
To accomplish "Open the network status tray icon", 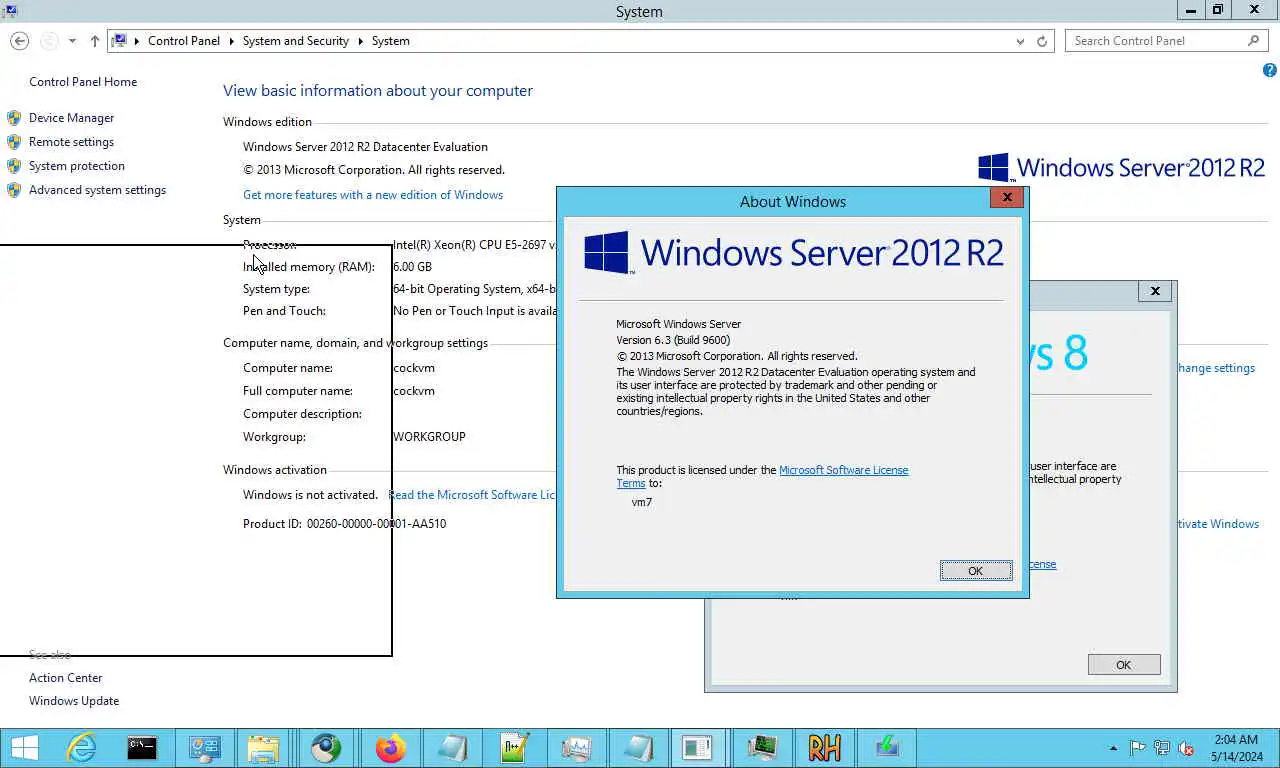I will (1162, 748).
